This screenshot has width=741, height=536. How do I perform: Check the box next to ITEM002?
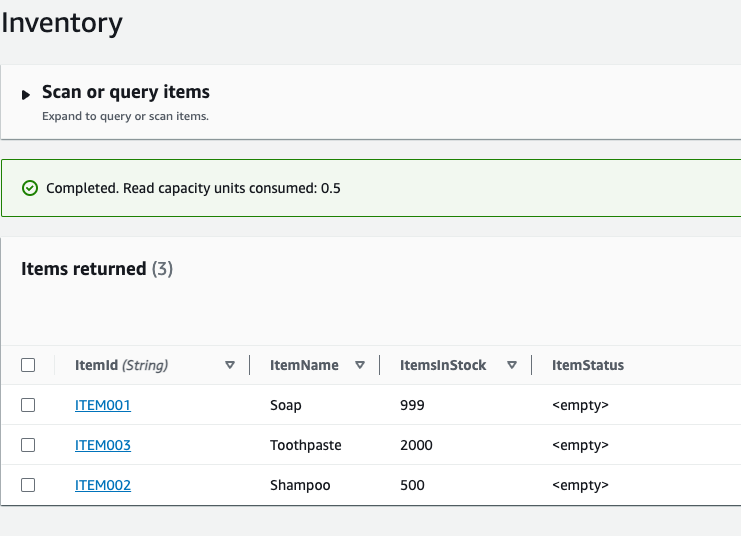click(28, 485)
